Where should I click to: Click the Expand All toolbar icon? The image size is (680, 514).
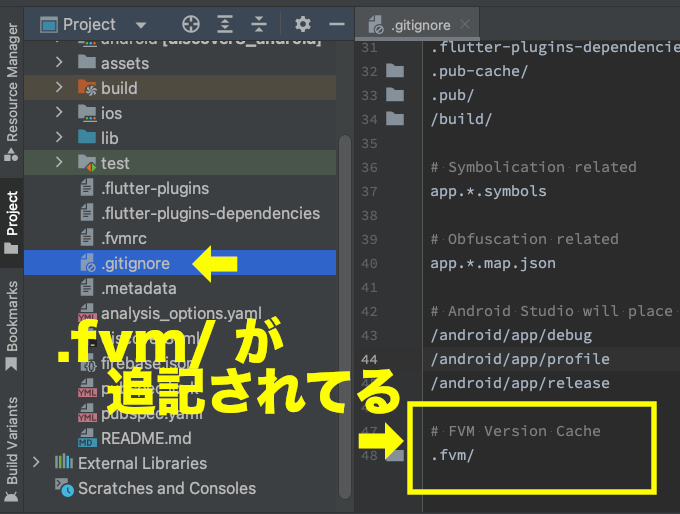pos(225,24)
